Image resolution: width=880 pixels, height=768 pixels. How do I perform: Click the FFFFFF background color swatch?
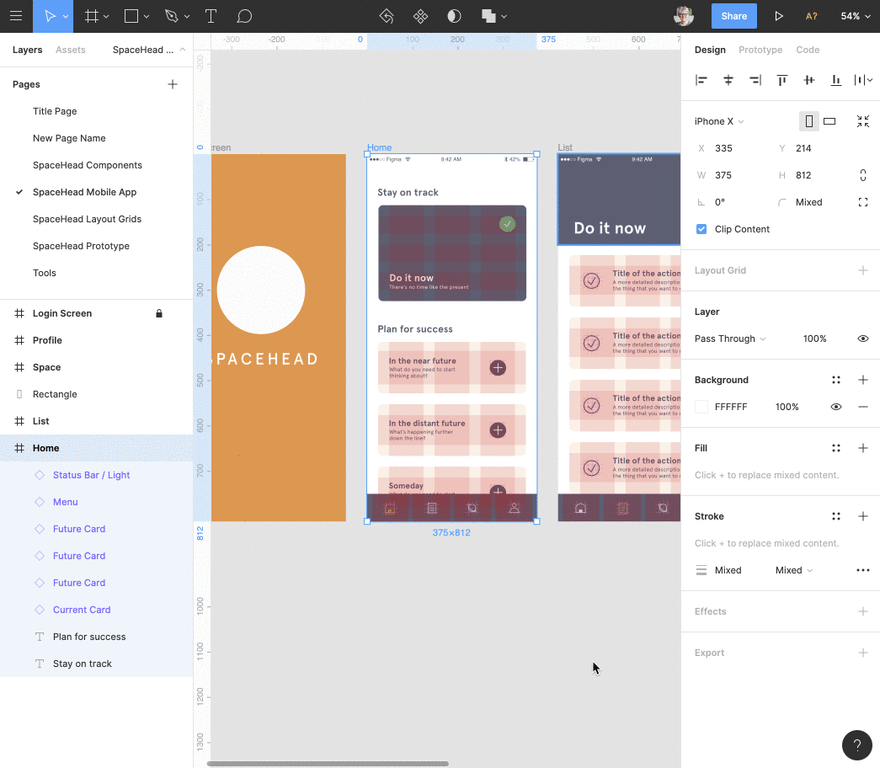tap(701, 407)
